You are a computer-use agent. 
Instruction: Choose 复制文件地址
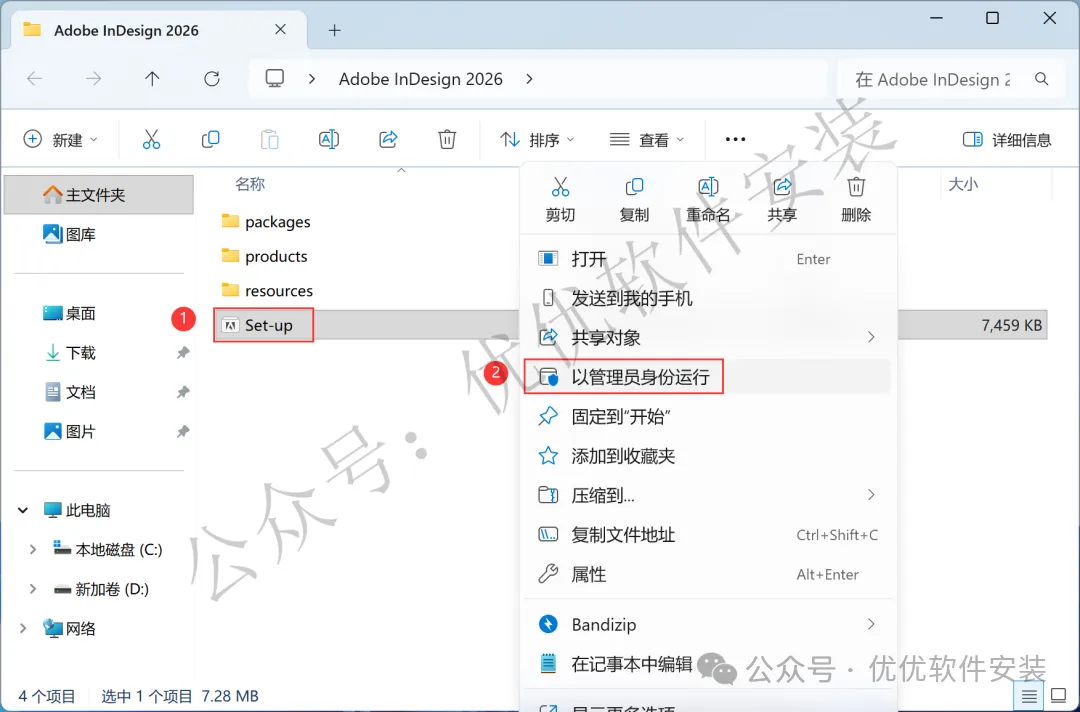click(707, 535)
